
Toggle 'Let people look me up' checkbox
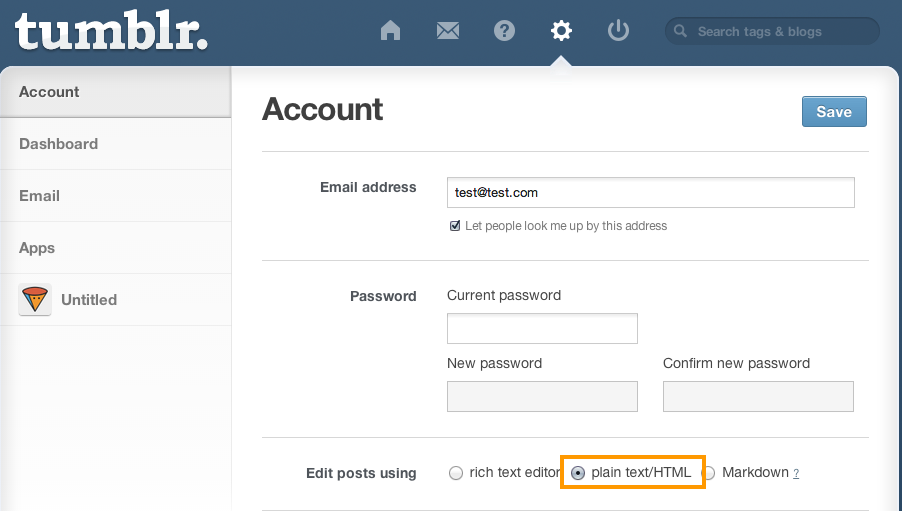coord(454,226)
